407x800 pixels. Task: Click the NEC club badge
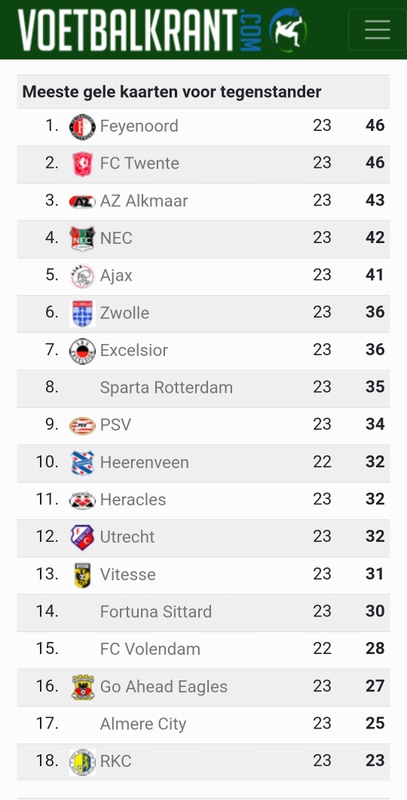[x=82, y=238]
